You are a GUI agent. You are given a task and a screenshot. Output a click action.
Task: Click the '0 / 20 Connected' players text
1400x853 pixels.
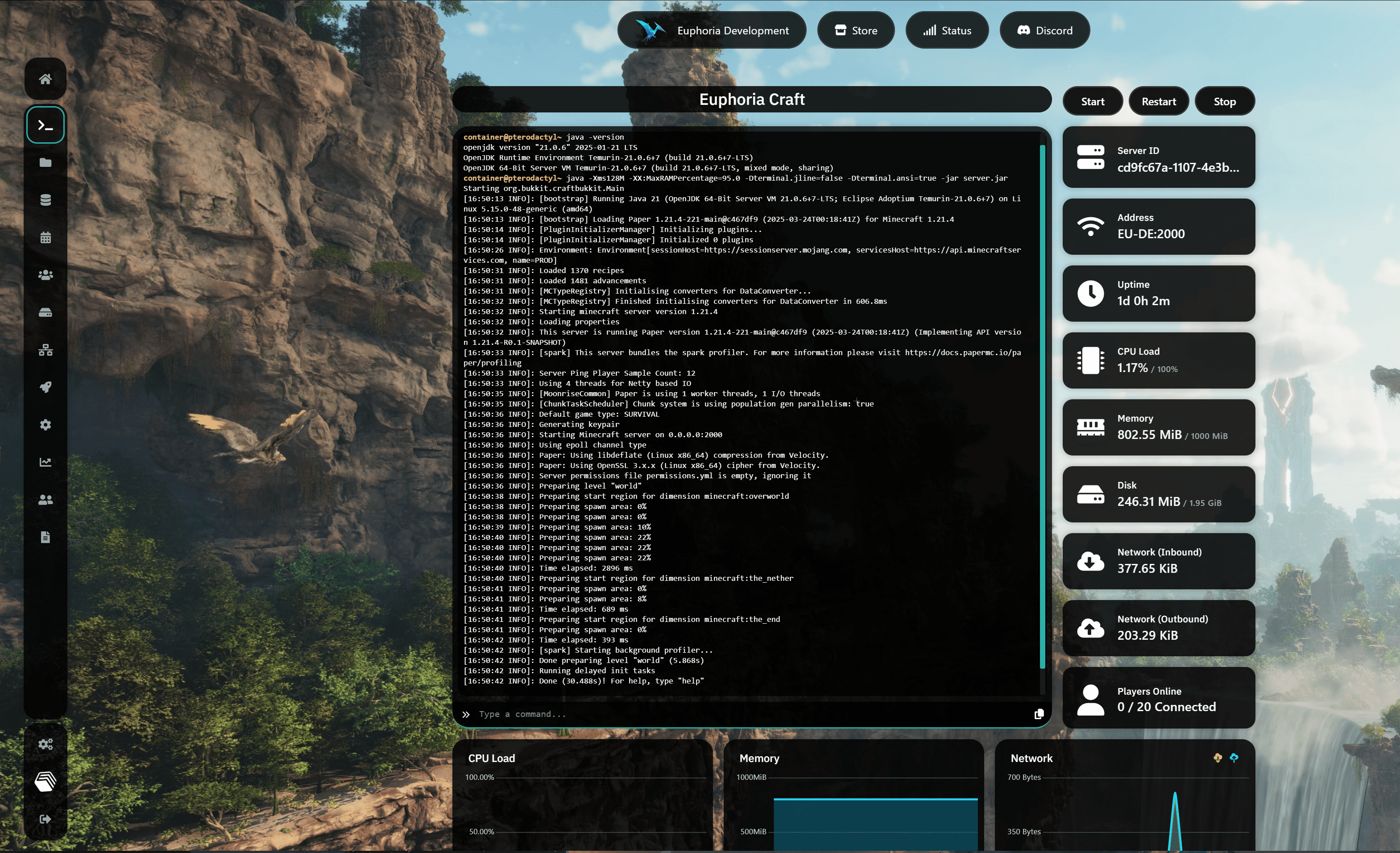tap(1166, 707)
